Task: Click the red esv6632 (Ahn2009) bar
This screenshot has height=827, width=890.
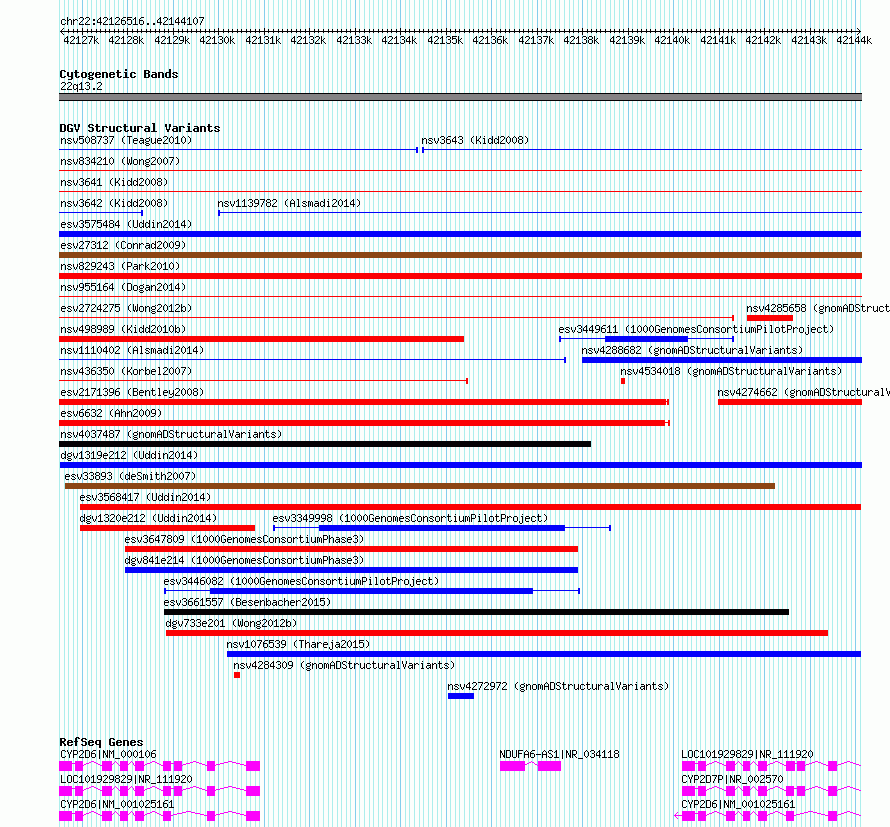Action: pos(362,423)
